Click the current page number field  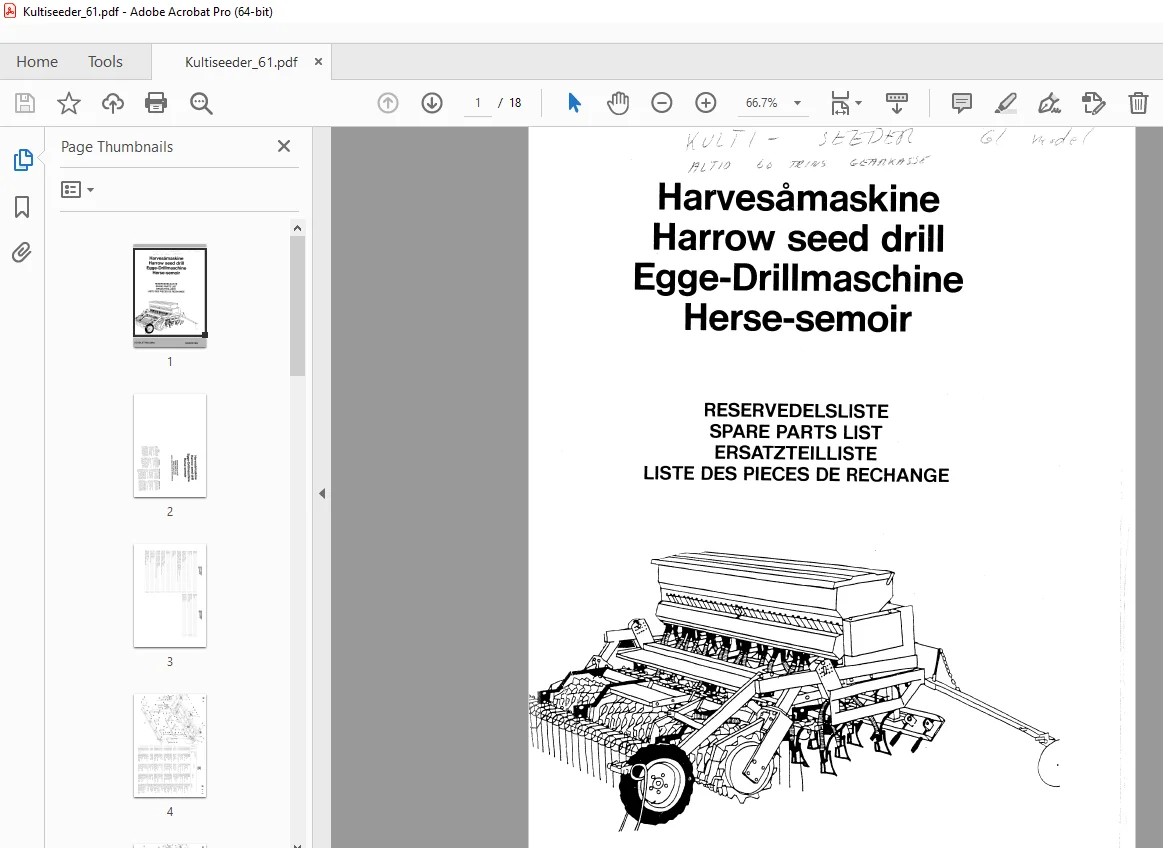tap(478, 103)
